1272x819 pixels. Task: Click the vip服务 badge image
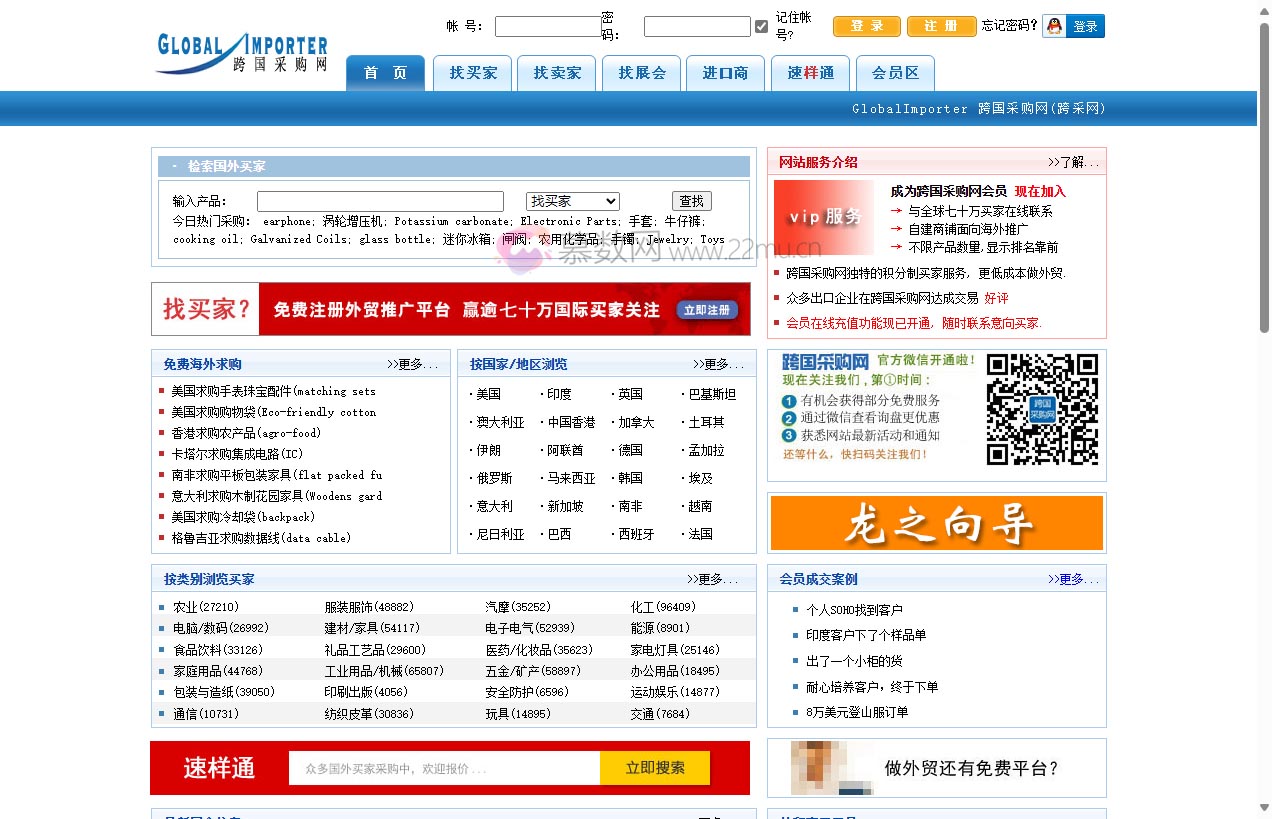tap(823, 216)
